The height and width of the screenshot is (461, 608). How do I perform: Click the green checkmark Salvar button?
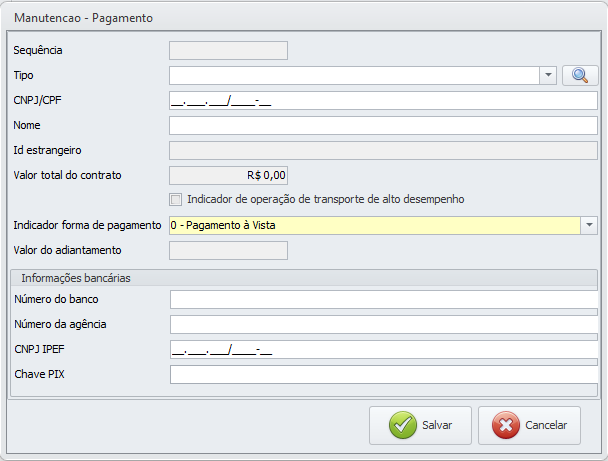[420, 425]
